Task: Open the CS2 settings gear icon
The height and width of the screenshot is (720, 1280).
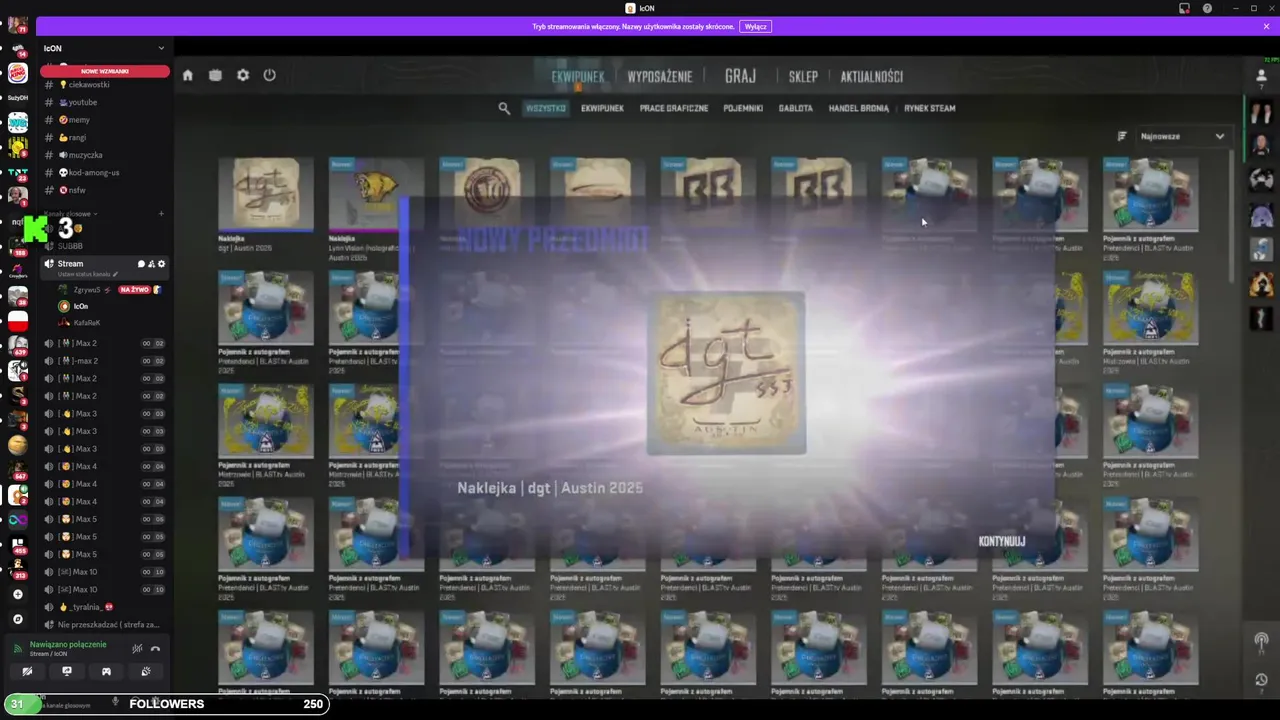Action: click(x=243, y=75)
